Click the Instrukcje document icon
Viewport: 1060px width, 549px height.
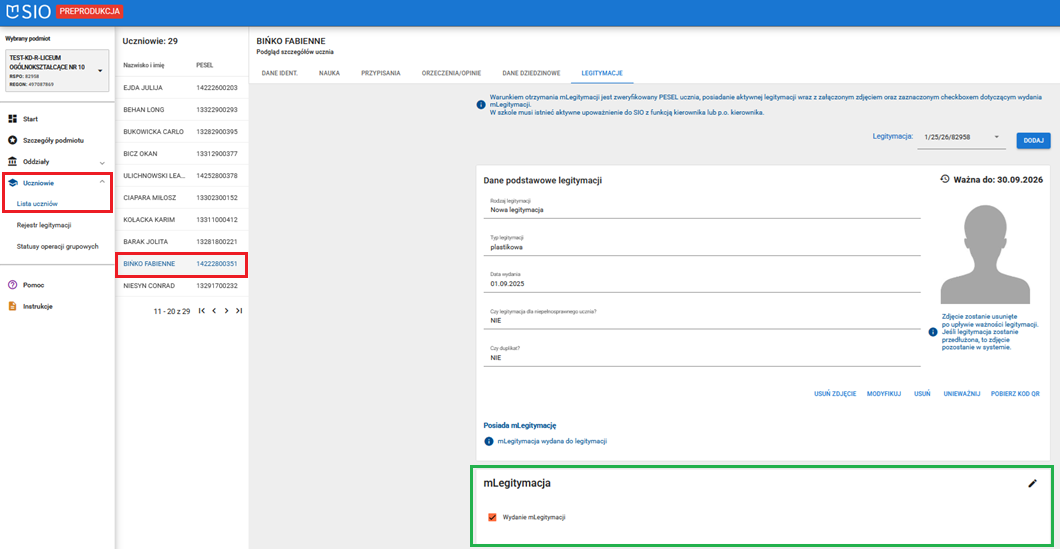(x=13, y=306)
